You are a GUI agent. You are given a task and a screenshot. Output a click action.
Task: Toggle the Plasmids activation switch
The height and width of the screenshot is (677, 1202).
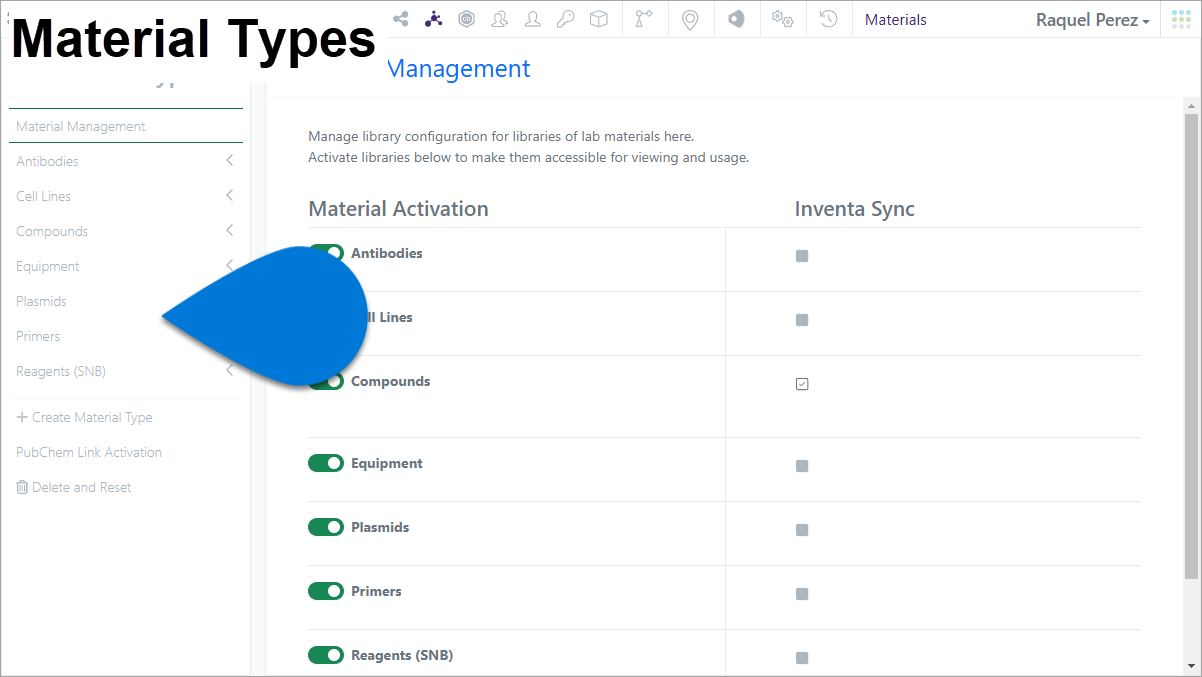[326, 527]
